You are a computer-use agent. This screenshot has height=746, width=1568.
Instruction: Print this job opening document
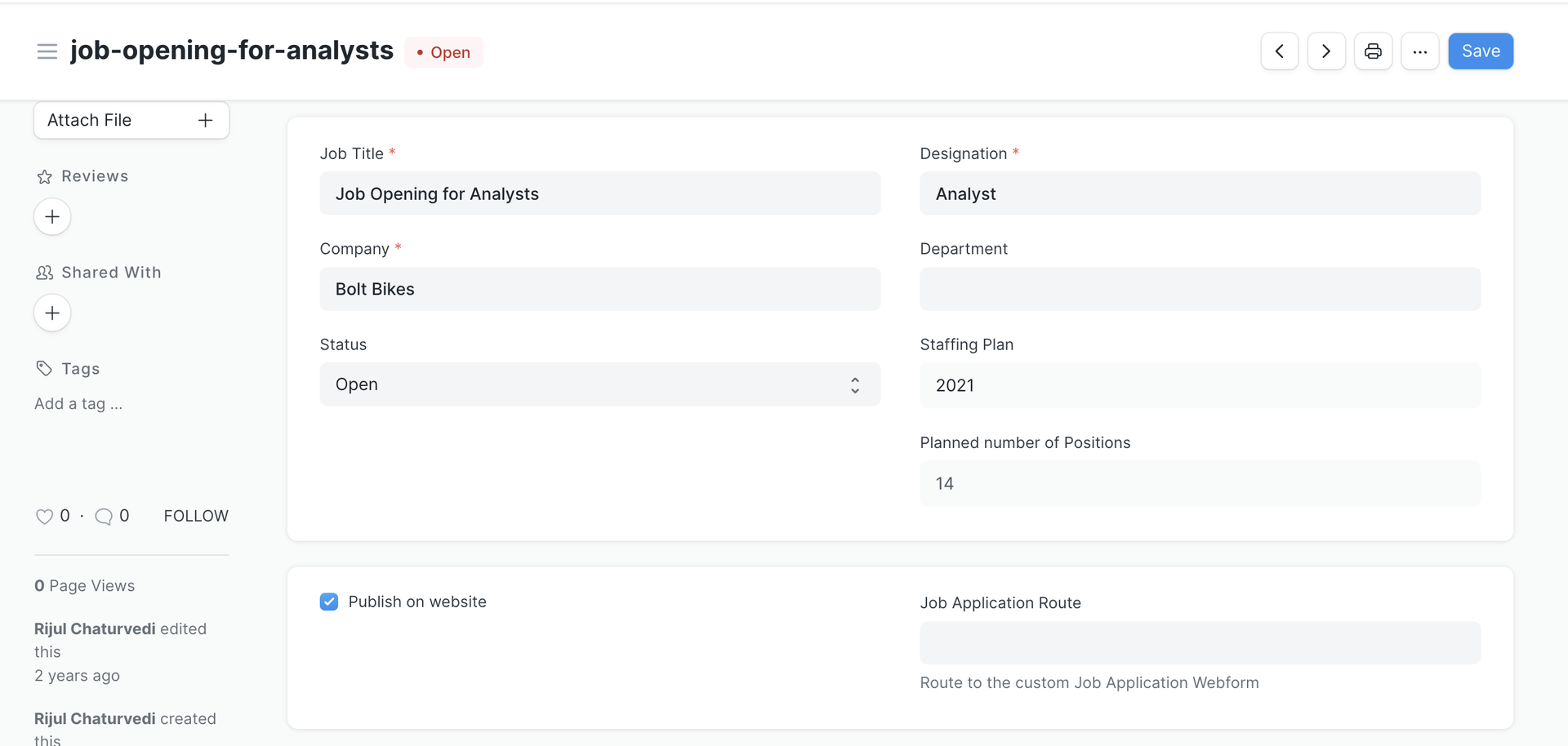[1373, 51]
